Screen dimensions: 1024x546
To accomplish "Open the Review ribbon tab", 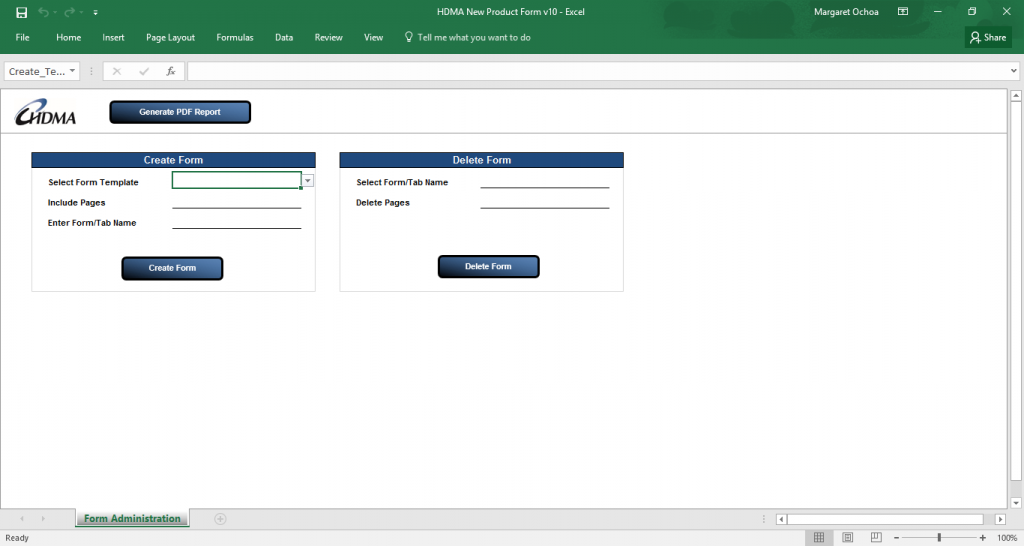I will coord(328,37).
